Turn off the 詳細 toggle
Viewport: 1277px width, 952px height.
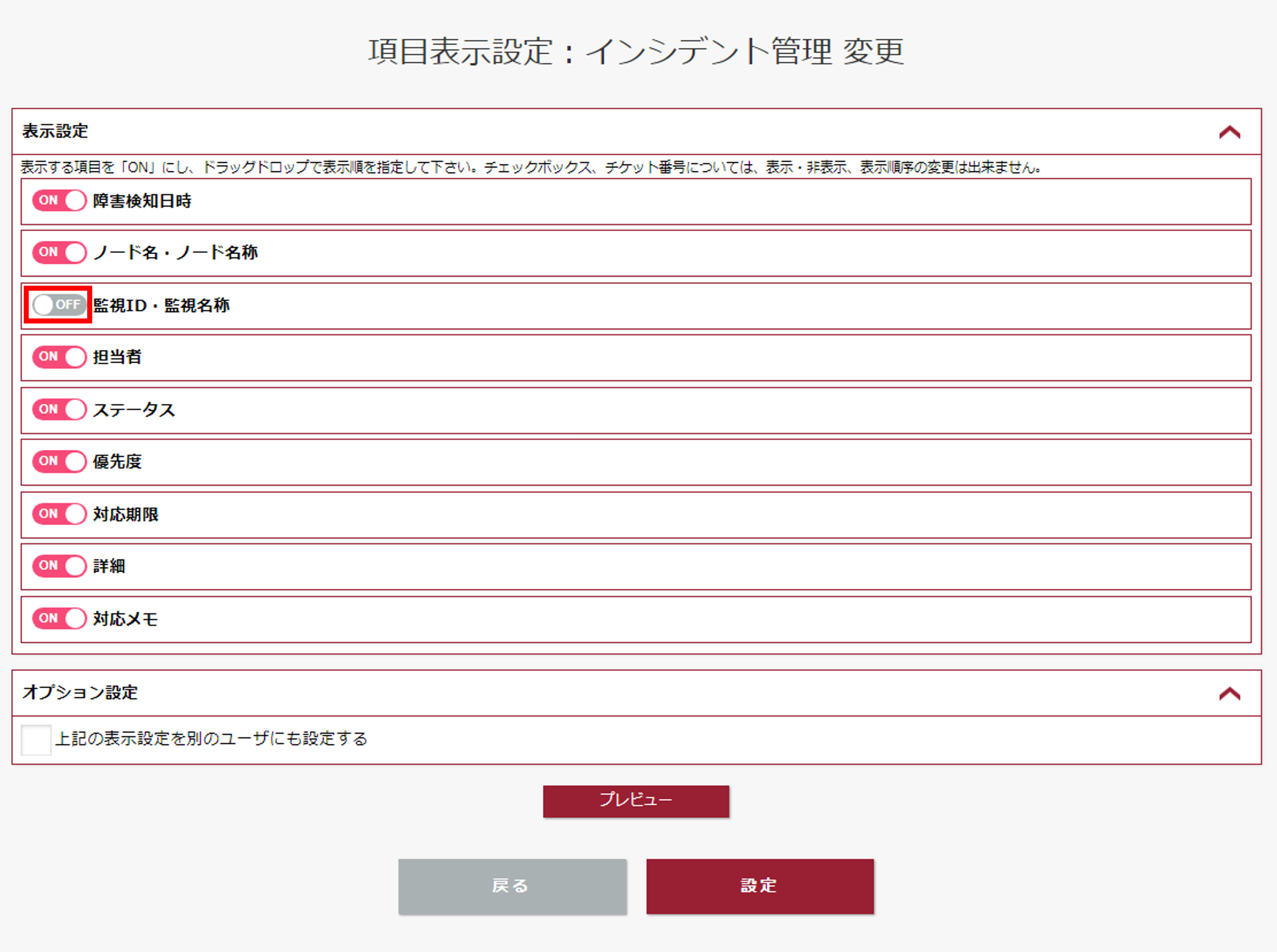[x=59, y=566]
